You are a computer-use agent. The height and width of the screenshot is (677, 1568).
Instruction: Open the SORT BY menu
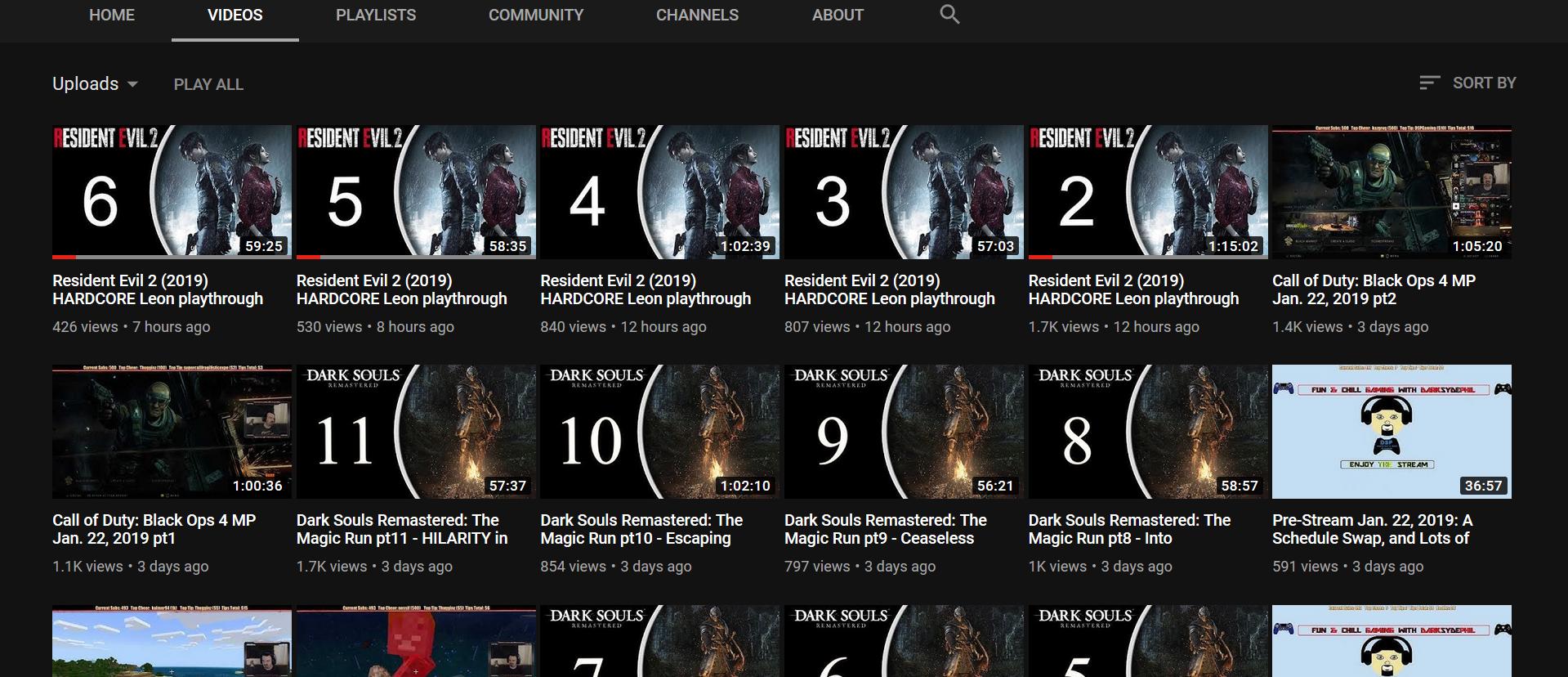point(1467,83)
